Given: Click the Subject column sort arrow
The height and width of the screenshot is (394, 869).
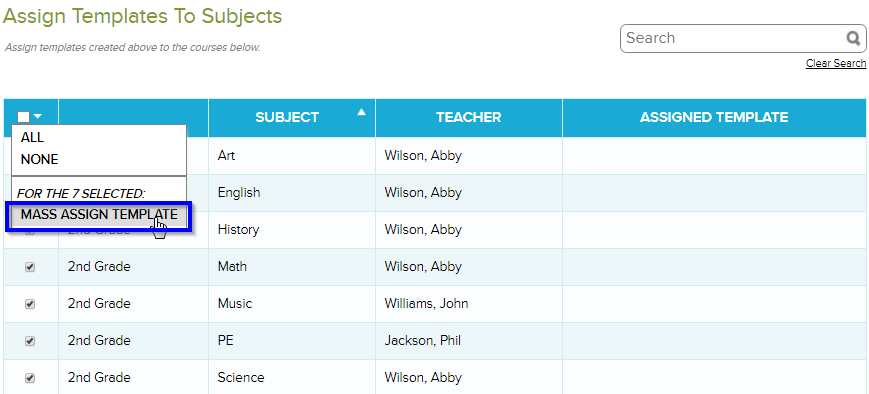Looking at the screenshot, I should 362,112.
